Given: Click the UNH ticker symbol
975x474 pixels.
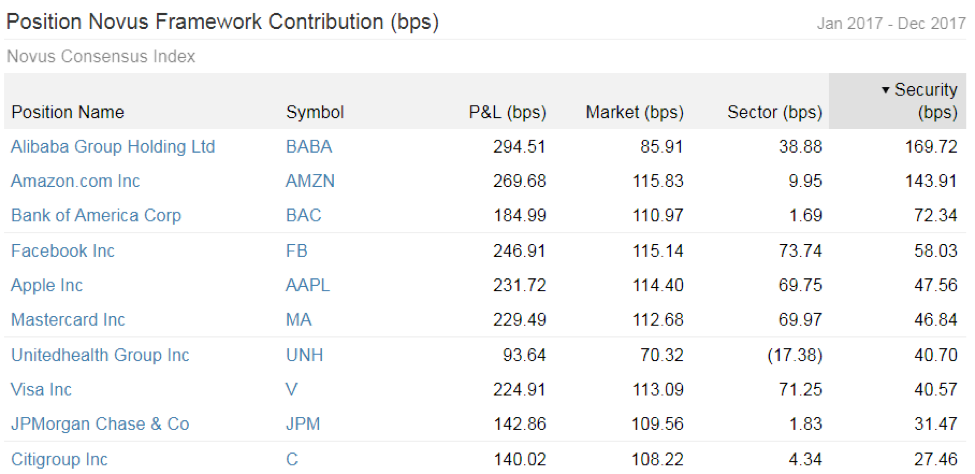Looking at the screenshot, I should pyautogui.click(x=304, y=355).
